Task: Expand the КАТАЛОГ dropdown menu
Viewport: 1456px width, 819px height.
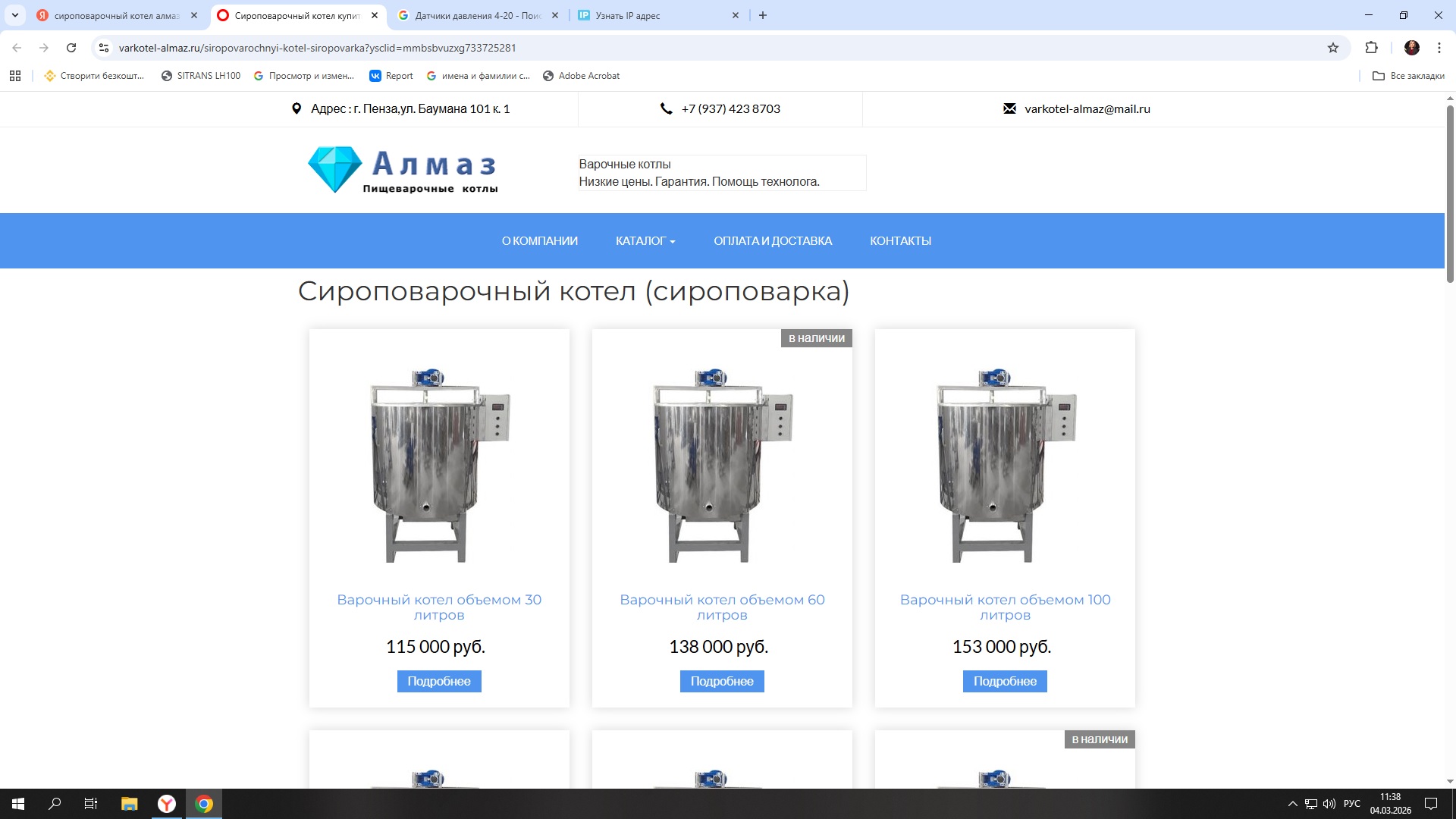Action: [645, 241]
